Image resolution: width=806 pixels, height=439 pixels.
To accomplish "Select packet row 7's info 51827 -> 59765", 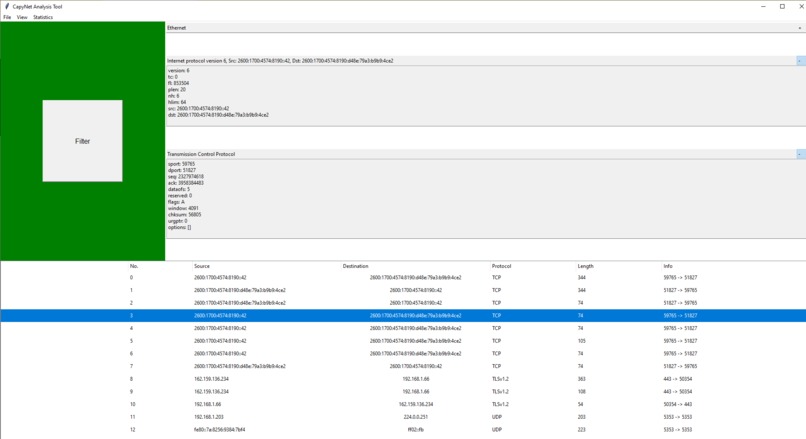I will [680, 367].
